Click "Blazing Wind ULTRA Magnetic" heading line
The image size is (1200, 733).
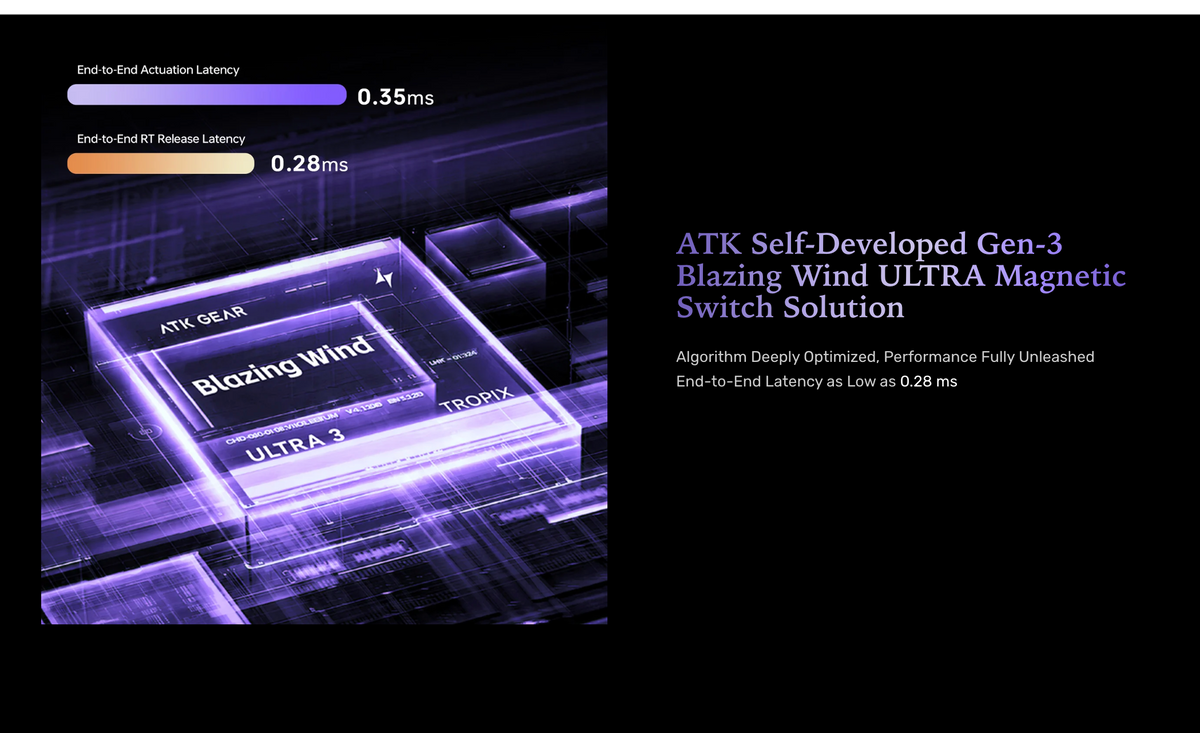pos(901,276)
